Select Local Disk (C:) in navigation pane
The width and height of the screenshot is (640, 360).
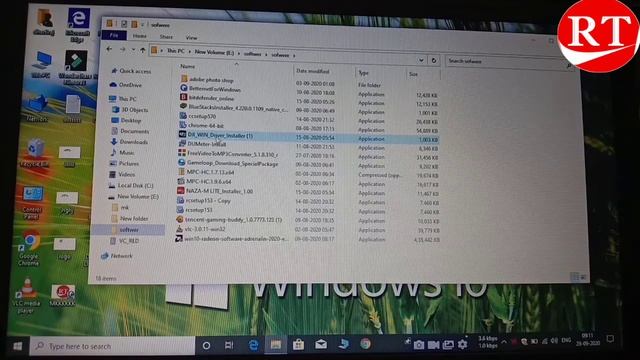pos(131,185)
